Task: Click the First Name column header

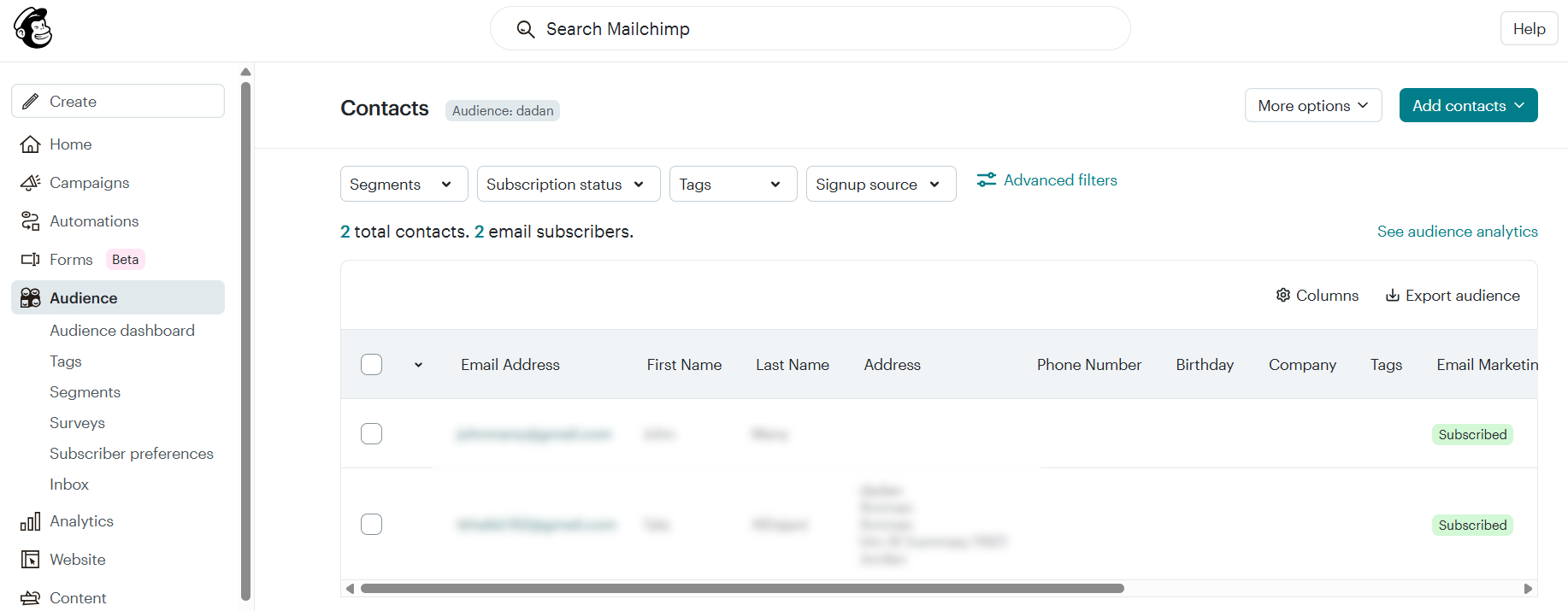Action: tap(684, 365)
